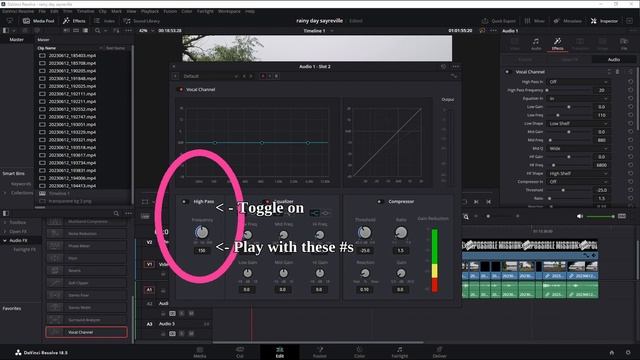Click the speaker volume icon
The width and height of the screenshot is (640, 360).
pyautogui.click(x=580, y=216)
